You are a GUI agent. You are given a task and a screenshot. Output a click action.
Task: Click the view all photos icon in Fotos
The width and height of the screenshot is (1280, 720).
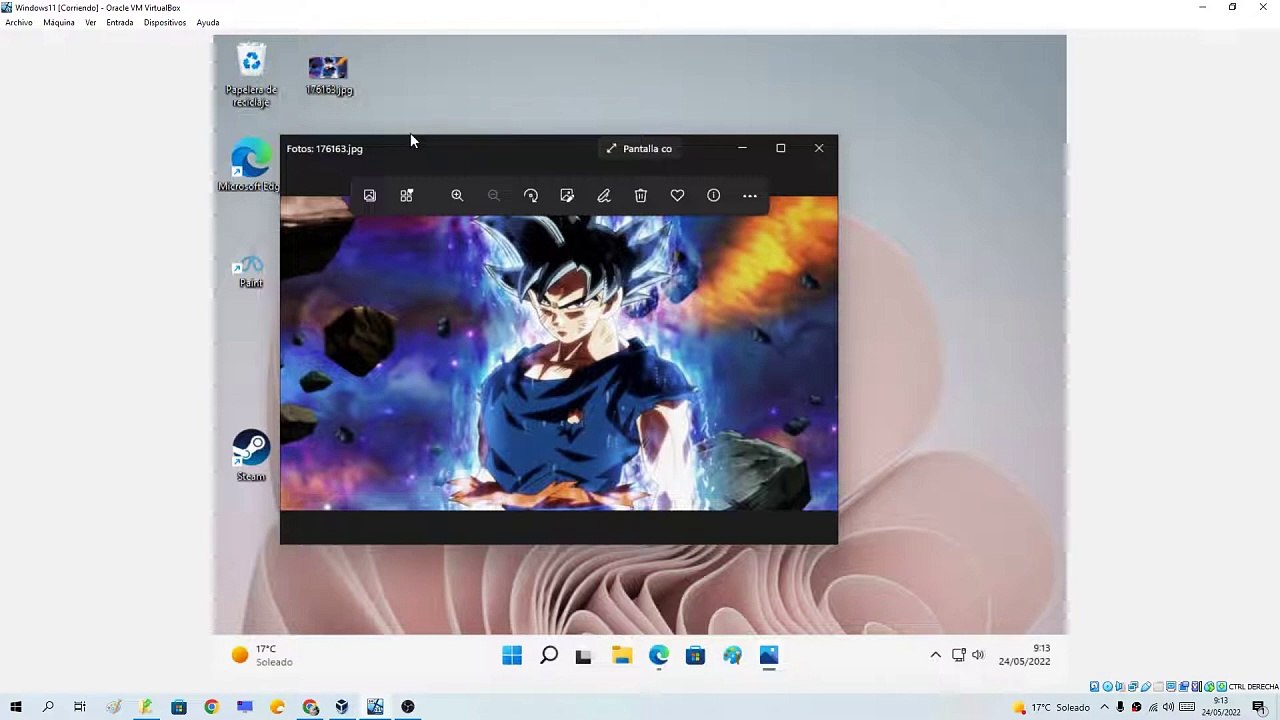370,196
